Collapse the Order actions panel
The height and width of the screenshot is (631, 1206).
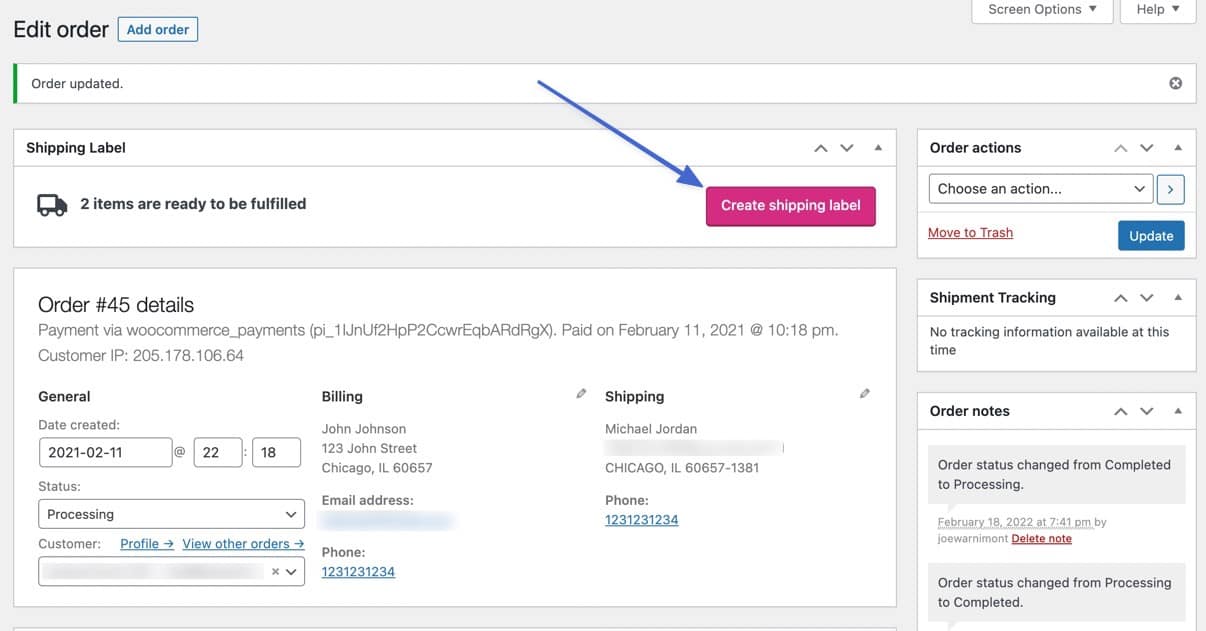tap(1178, 148)
